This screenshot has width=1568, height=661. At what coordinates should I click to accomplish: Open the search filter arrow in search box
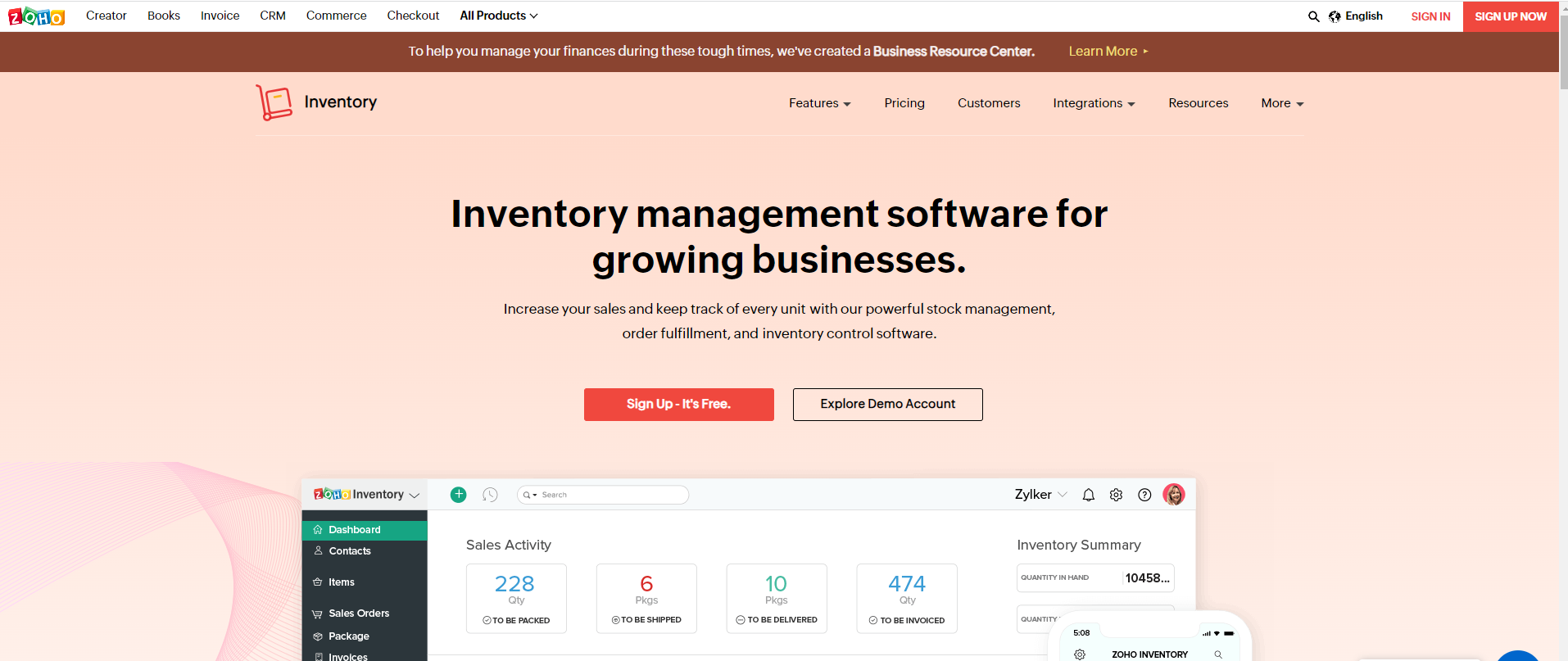click(535, 496)
